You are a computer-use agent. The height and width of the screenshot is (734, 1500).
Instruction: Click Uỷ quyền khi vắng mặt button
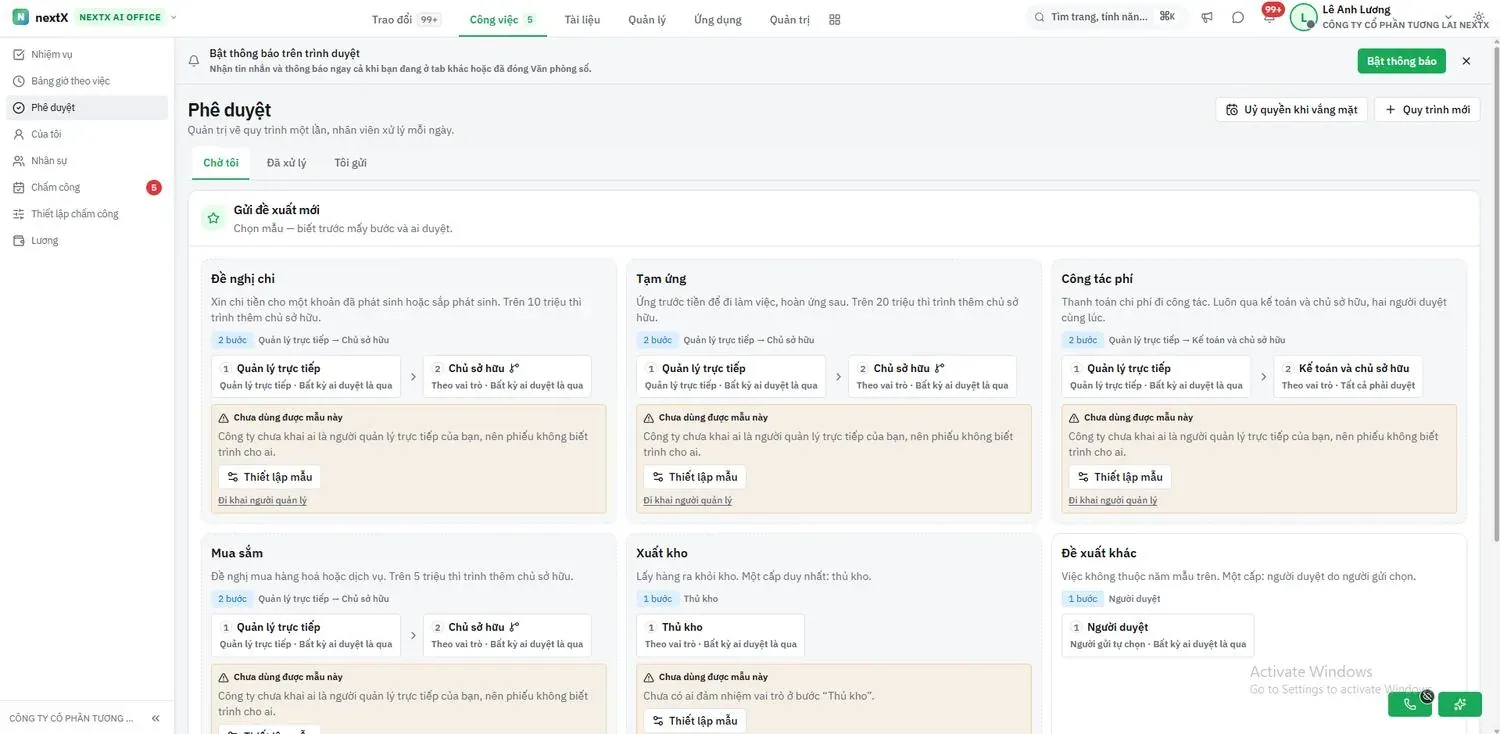tap(1291, 110)
